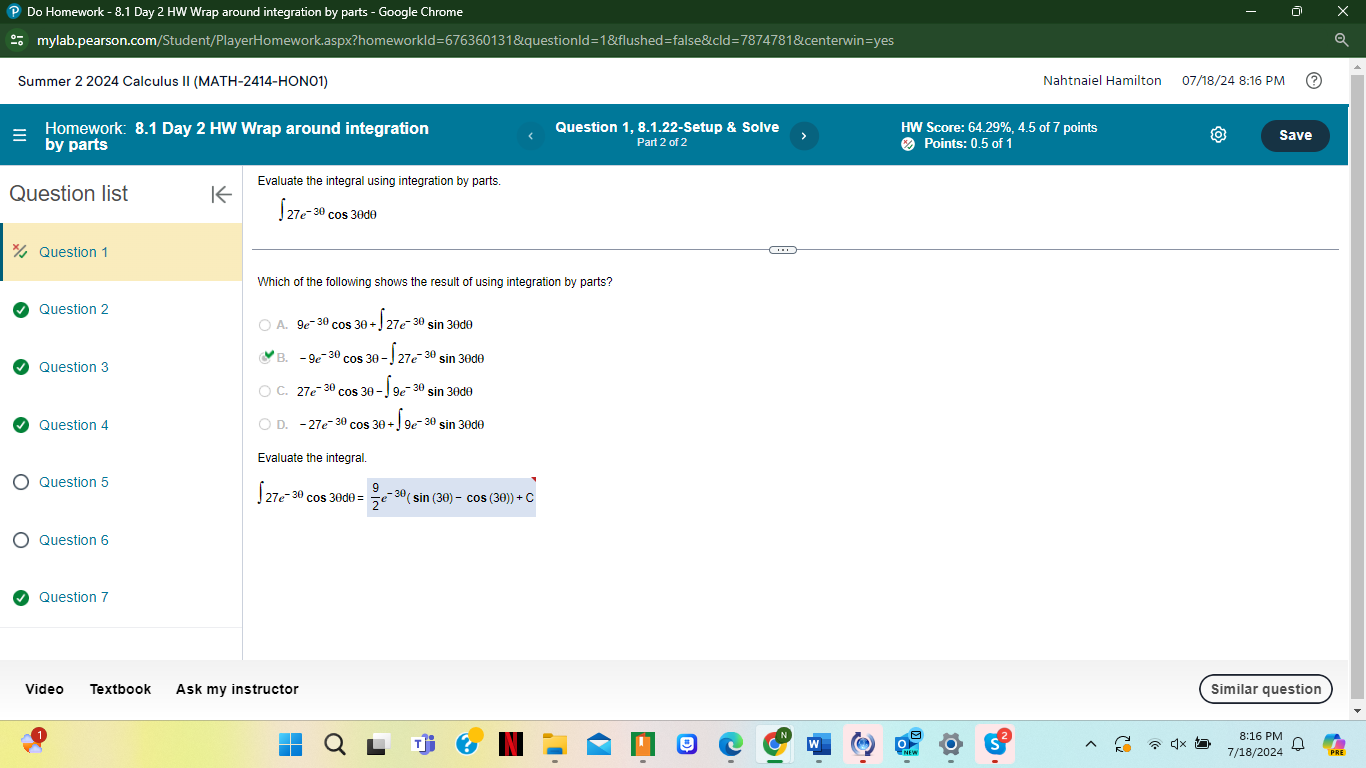Screen dimensions: 1366x768
Task: Open Task View on taskbar
Action: 379,744
